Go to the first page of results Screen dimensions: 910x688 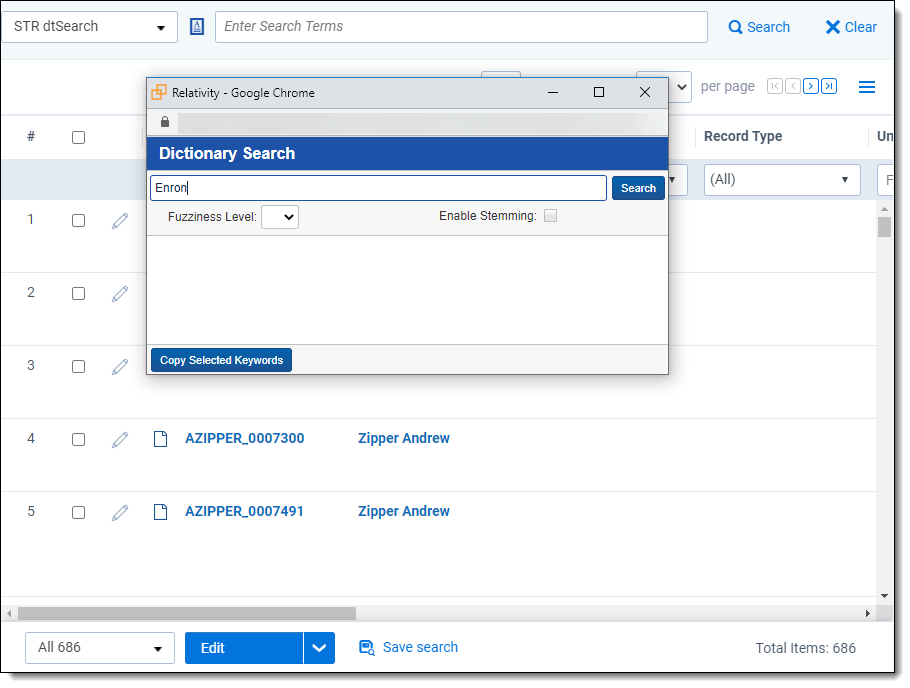point(775,87)
